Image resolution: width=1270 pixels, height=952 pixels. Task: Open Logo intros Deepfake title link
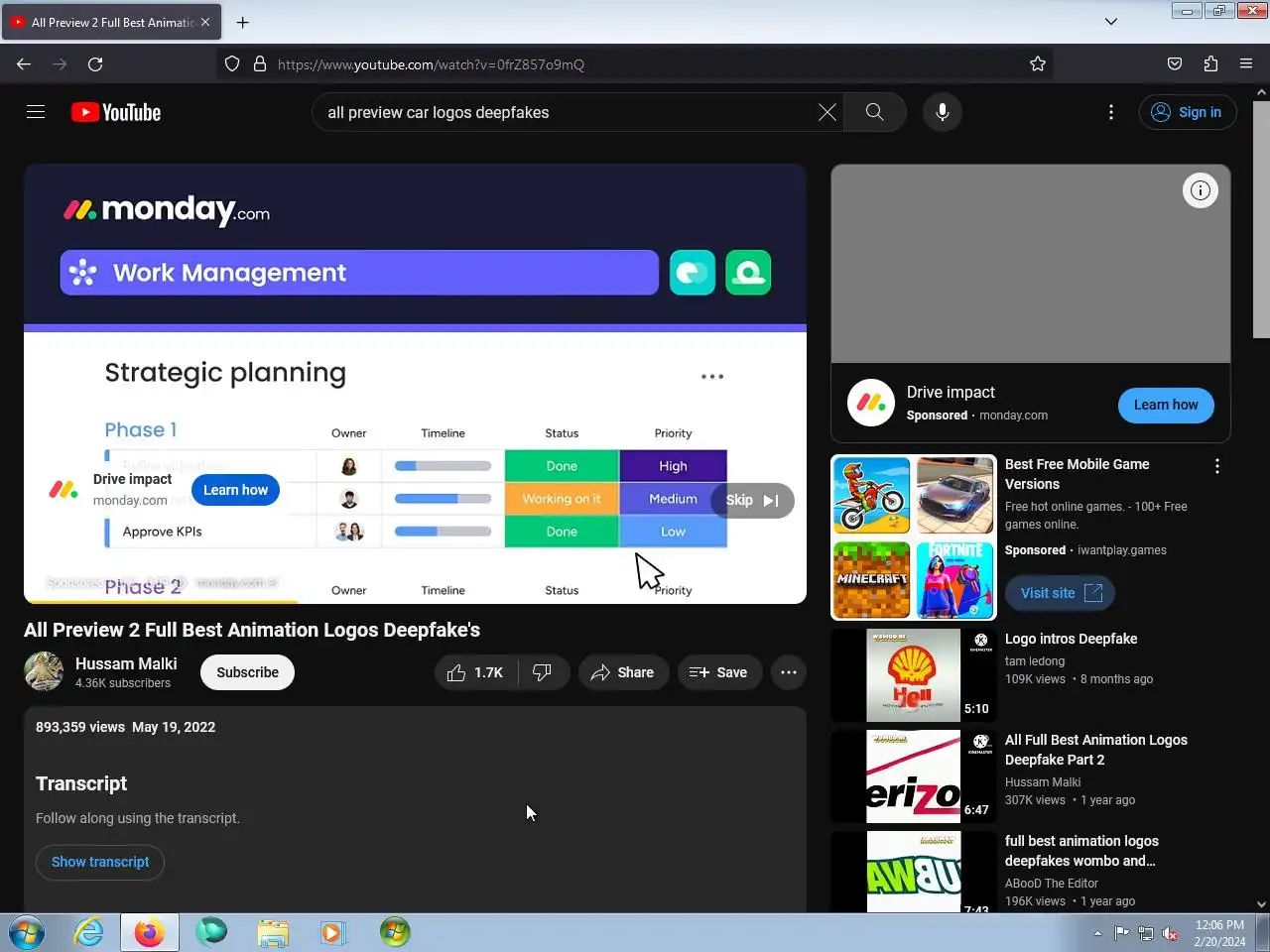[x=1072, y=639]
